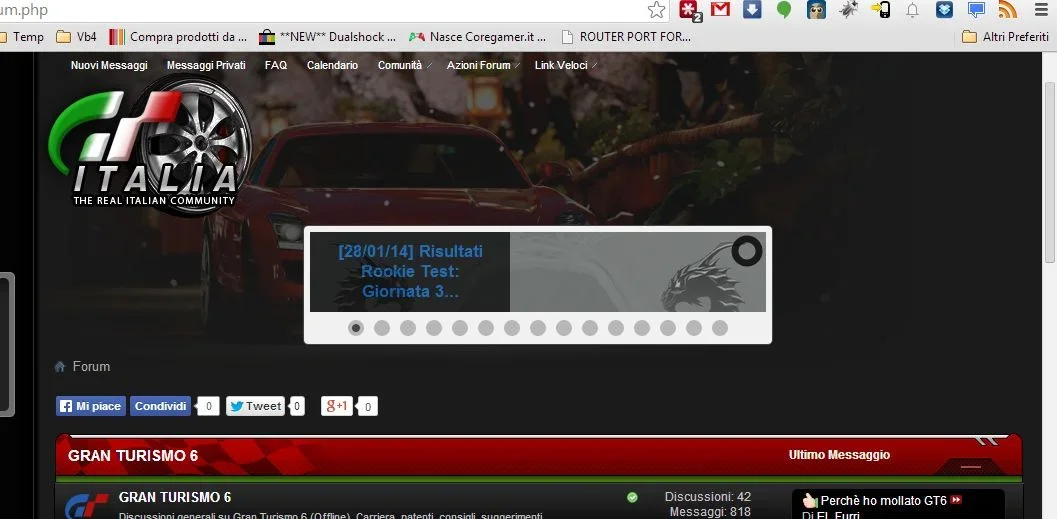
Task: Click the Facebook Mi piace button
Action: (x=91, y=406)
